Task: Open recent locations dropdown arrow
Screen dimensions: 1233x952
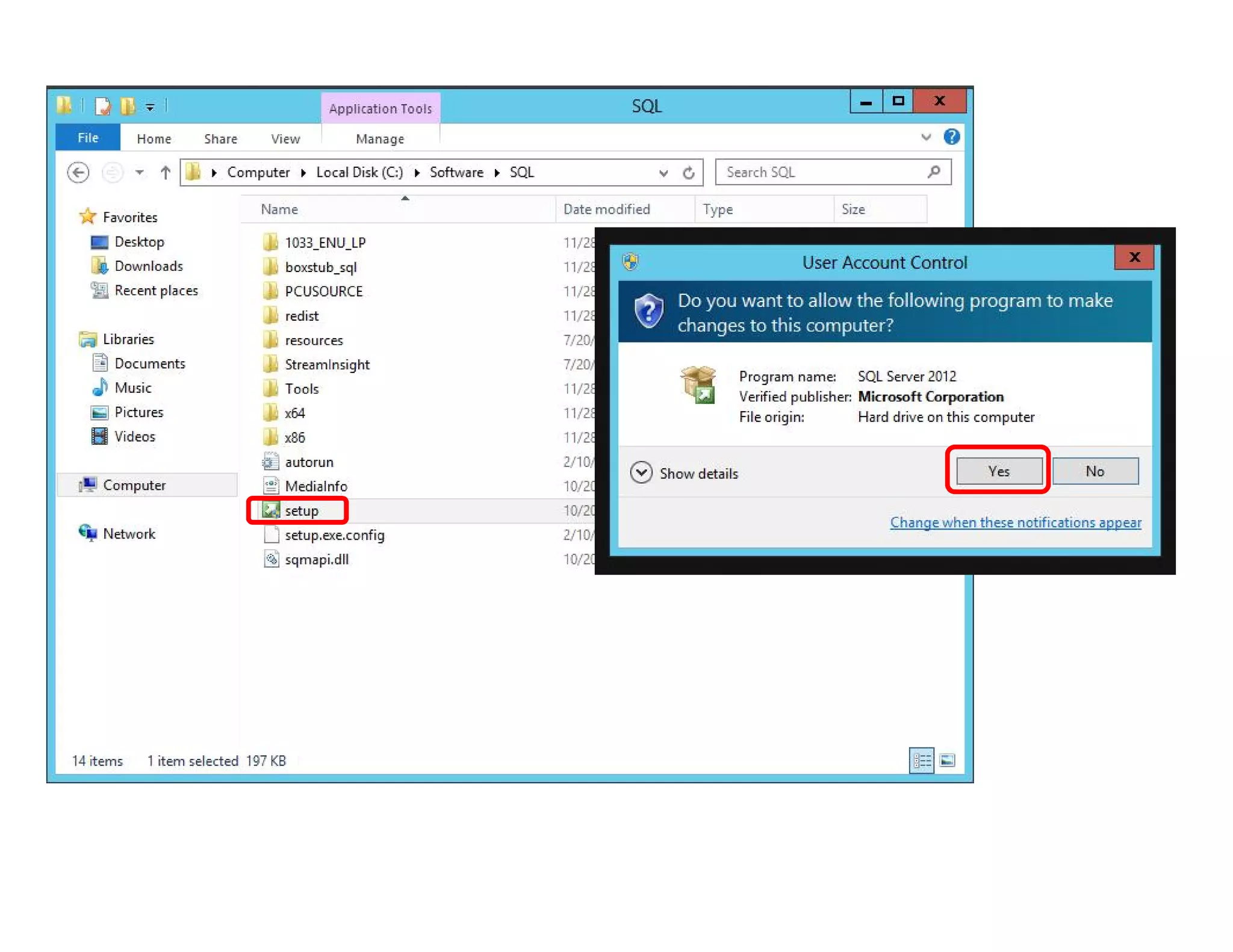Action: (x=139, y=173)
